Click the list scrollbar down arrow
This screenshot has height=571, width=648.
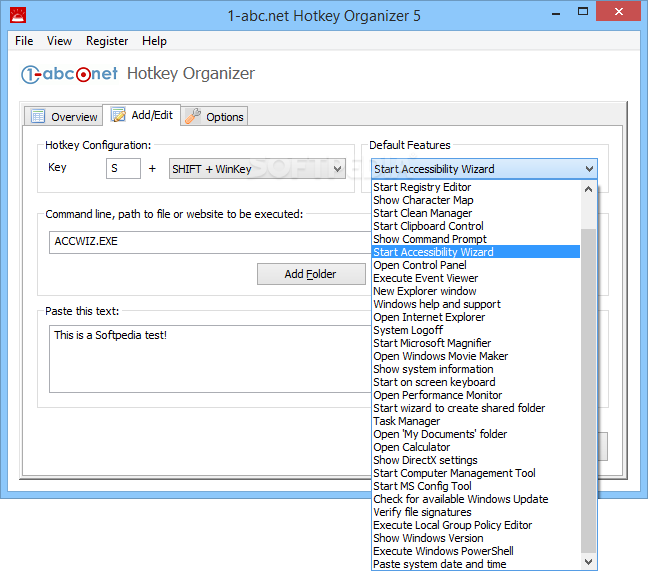point(588,561)
